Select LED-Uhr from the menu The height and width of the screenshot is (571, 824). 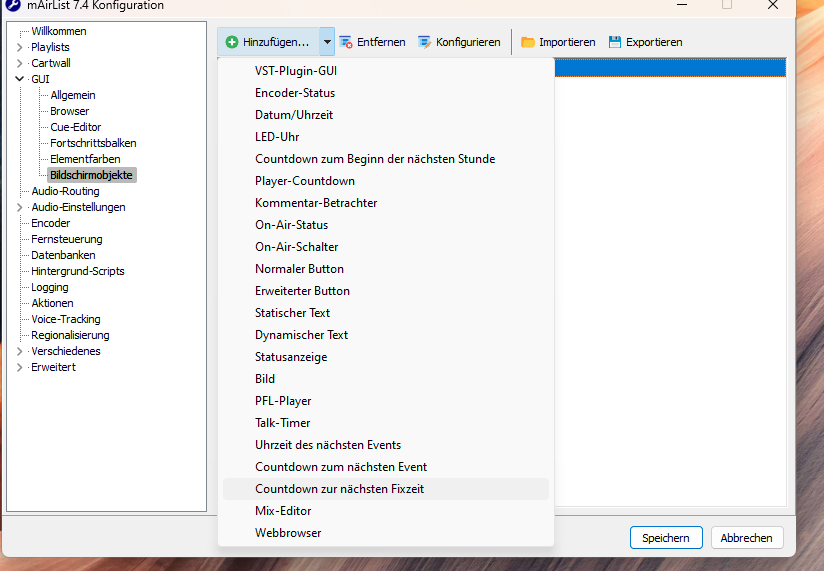(x=277, y=137)
